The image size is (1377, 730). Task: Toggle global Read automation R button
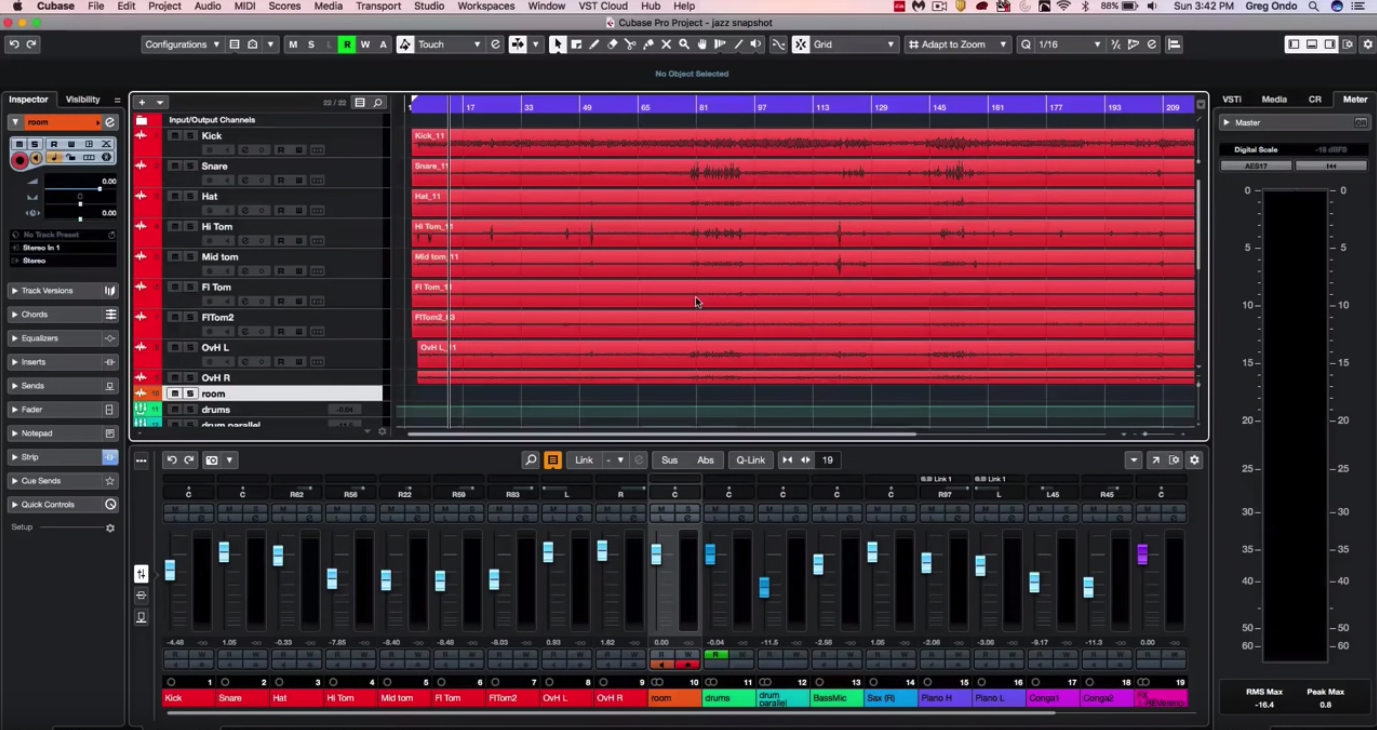pyautogui.click(x=347, y=44)
